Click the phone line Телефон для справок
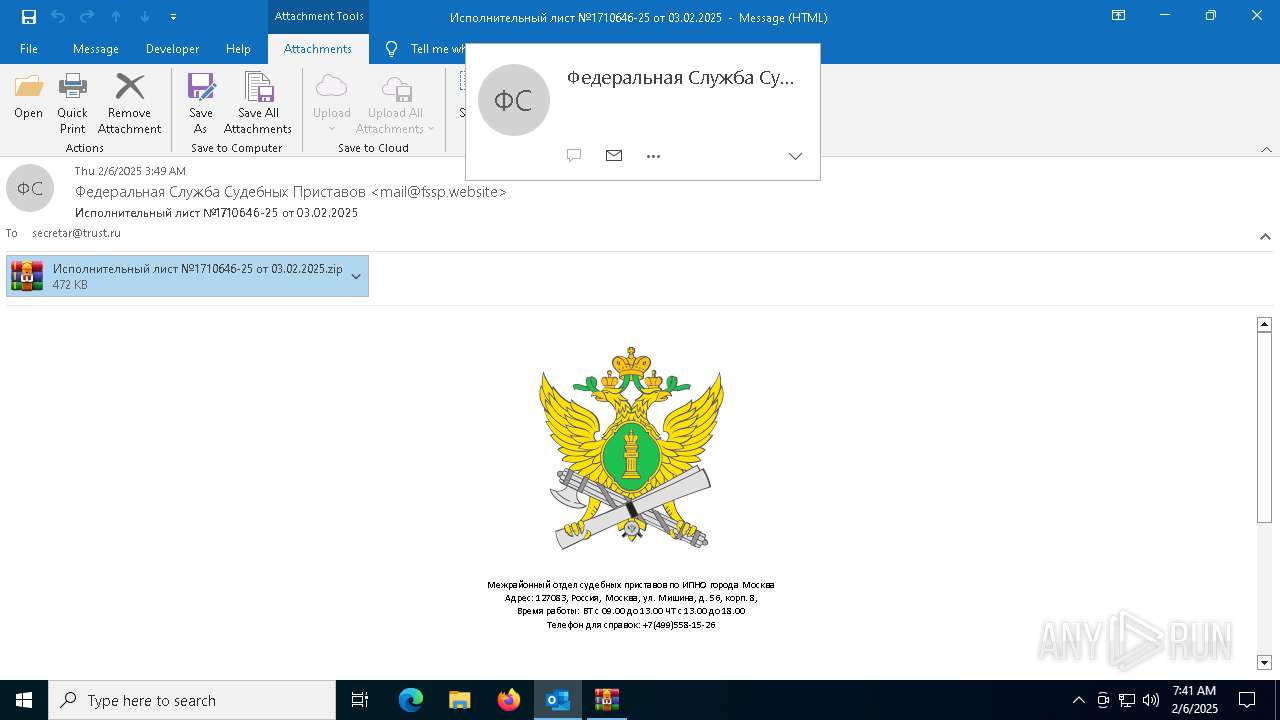This screenshot has height=720, width=1280. pyautogui.click(x=631, y=625)
